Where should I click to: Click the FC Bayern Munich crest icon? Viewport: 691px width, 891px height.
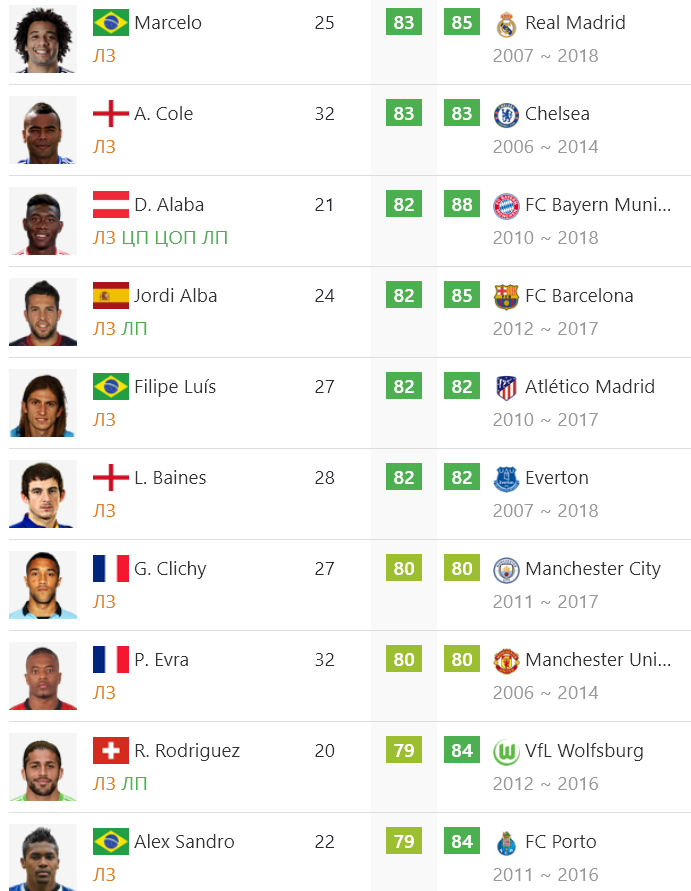click(506, 206)
